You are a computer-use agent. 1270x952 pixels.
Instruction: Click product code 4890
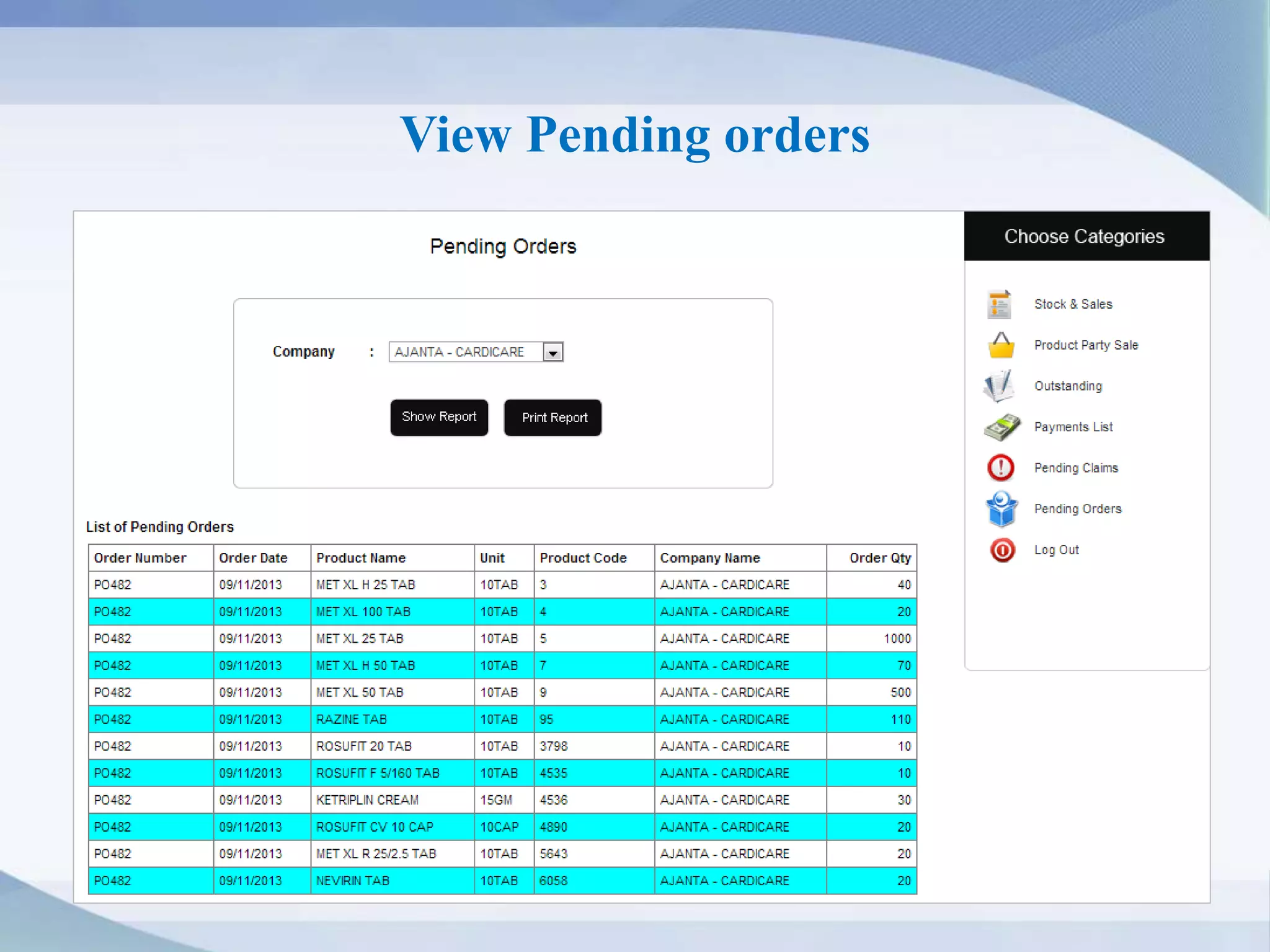[594, 827]
